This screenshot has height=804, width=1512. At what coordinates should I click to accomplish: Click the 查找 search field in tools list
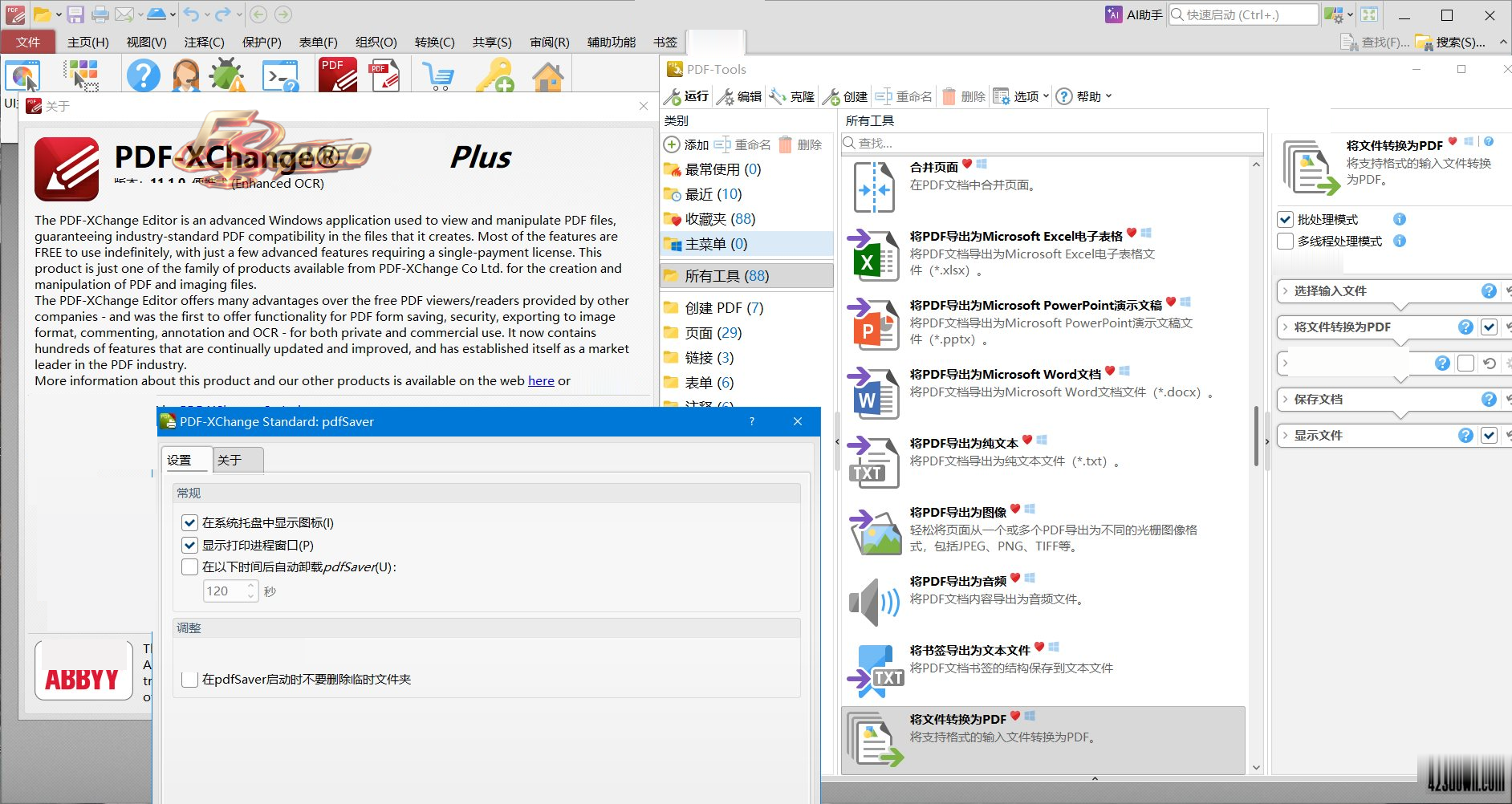pyautogui.click(x=1052, y=143)
